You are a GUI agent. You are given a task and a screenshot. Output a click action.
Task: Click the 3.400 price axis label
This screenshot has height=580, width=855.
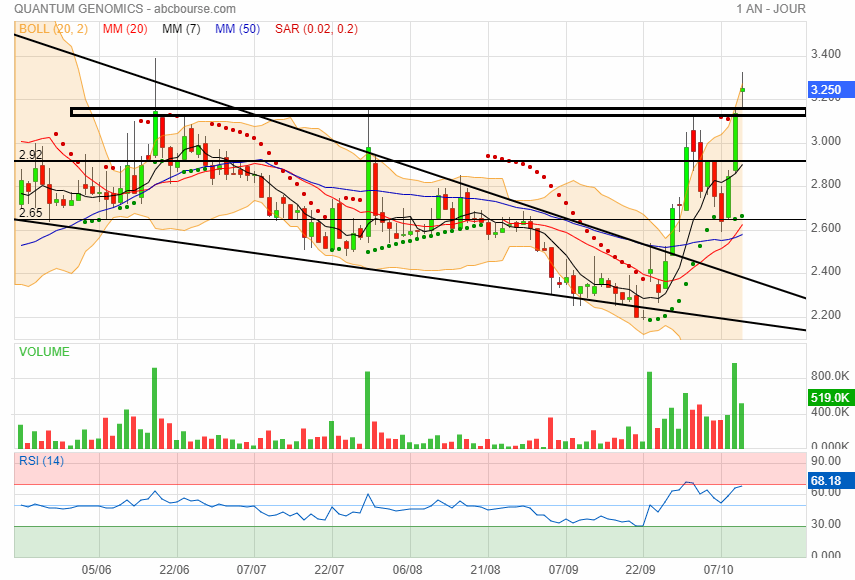826,54
